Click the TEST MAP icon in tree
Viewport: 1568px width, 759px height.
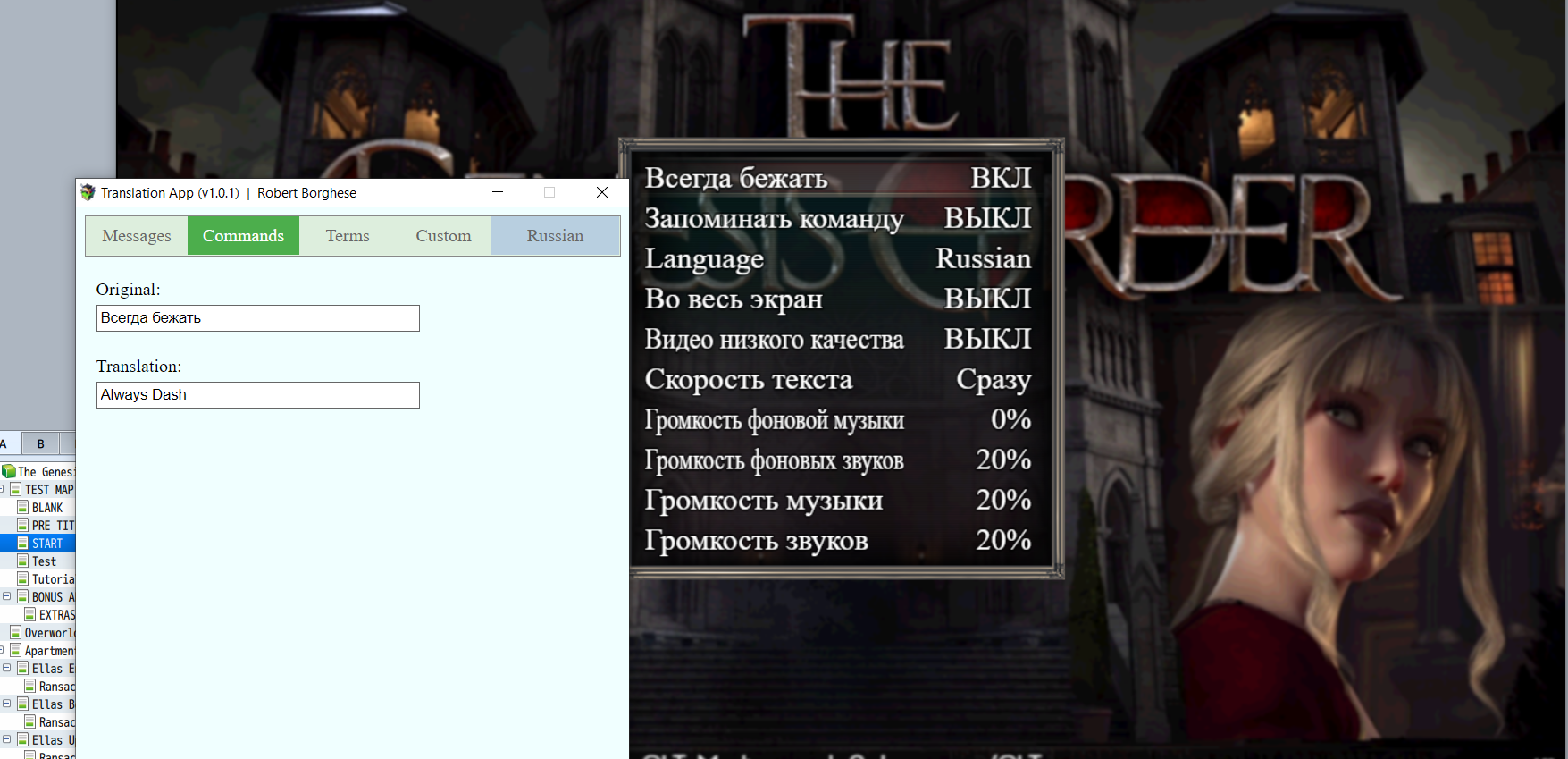(16, 489)
